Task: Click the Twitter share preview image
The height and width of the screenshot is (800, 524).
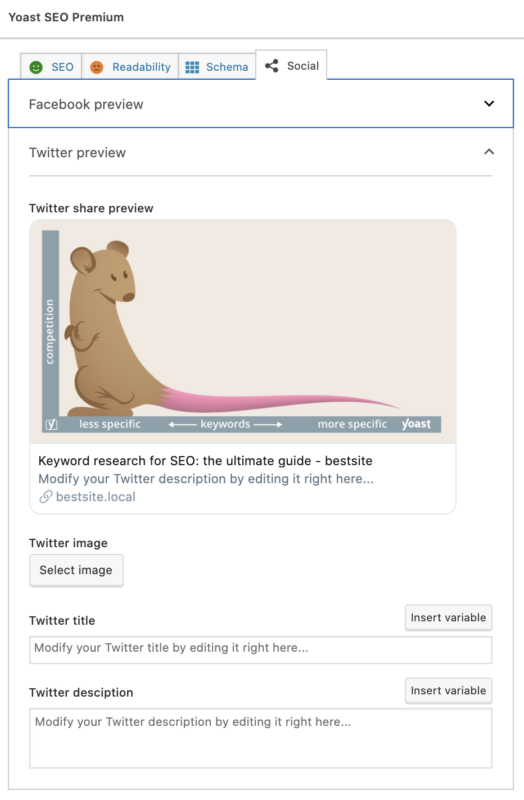Action: 243,331
